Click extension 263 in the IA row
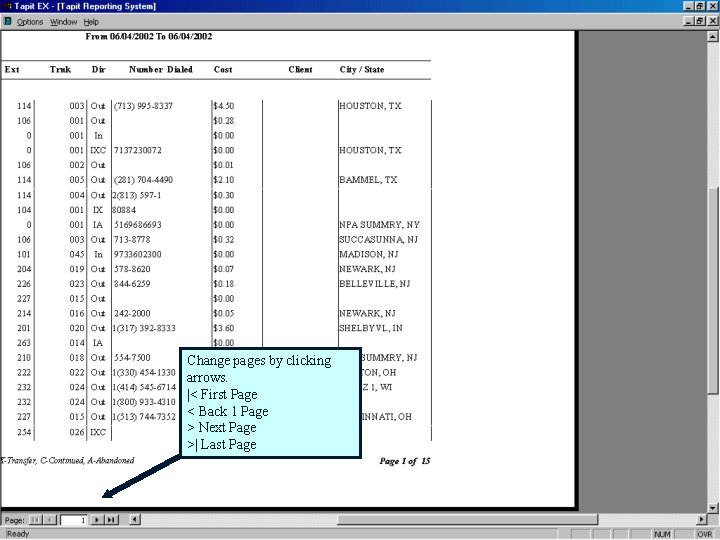 (x=24, y=343)
